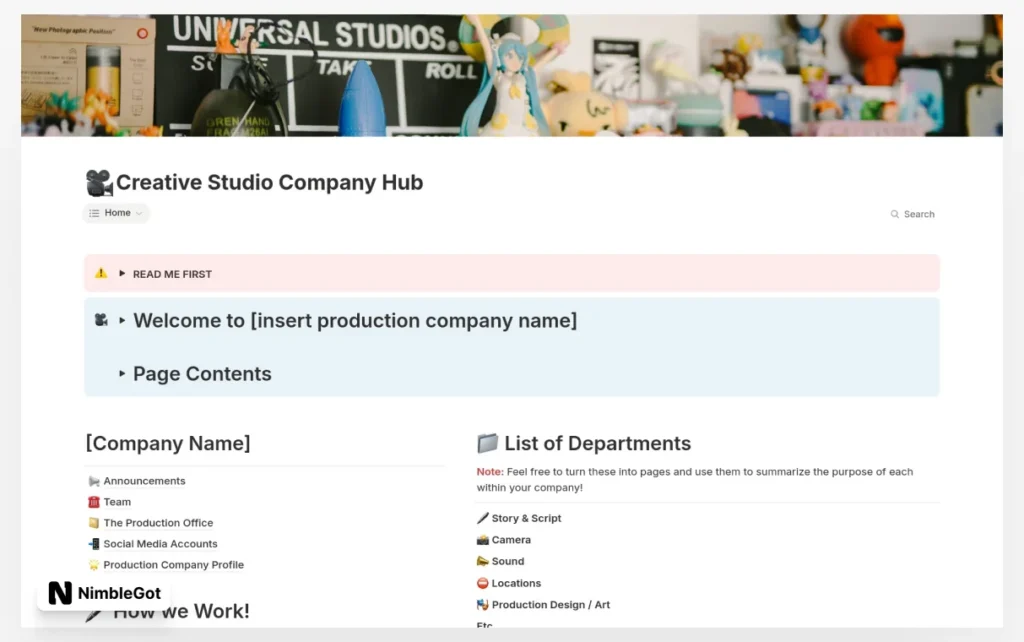Click the masks icon beside Production Design / Art
Screen dimensions: 1024x642
[x=483, y=605]
